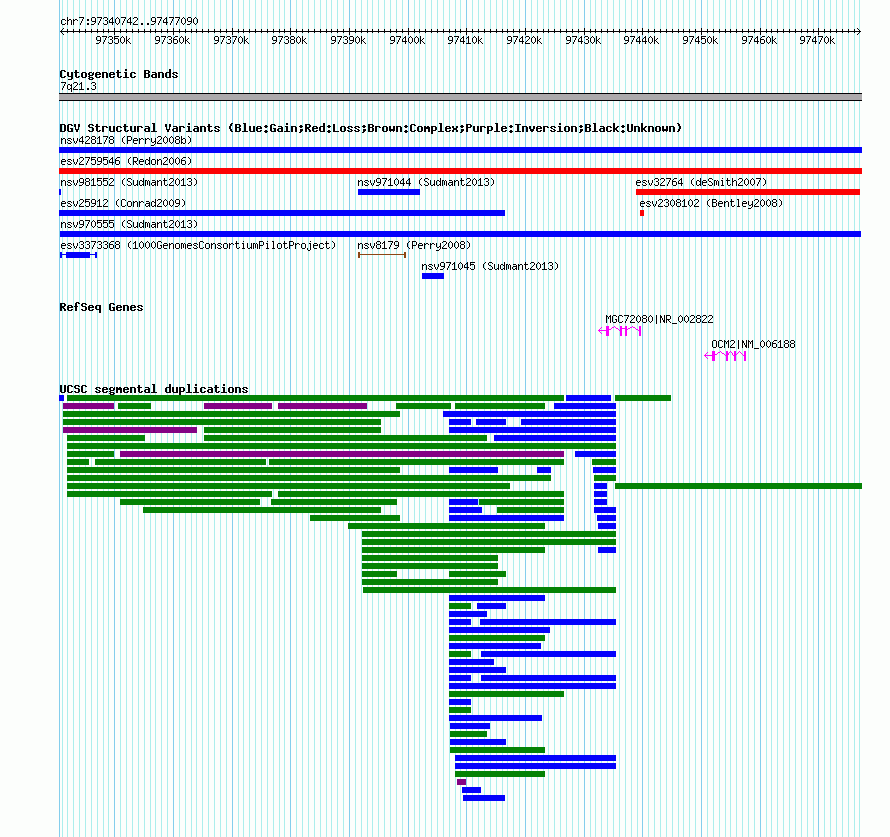Select the esv3373368 blue variant glyph
This screenshot has width=890, height=837.
click(x=78, y=255)
